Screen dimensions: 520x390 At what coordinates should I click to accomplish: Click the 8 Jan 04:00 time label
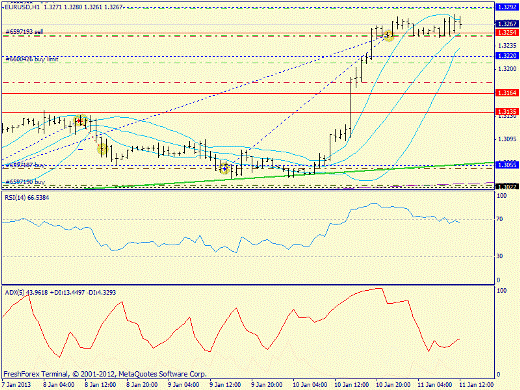point(59,385)
